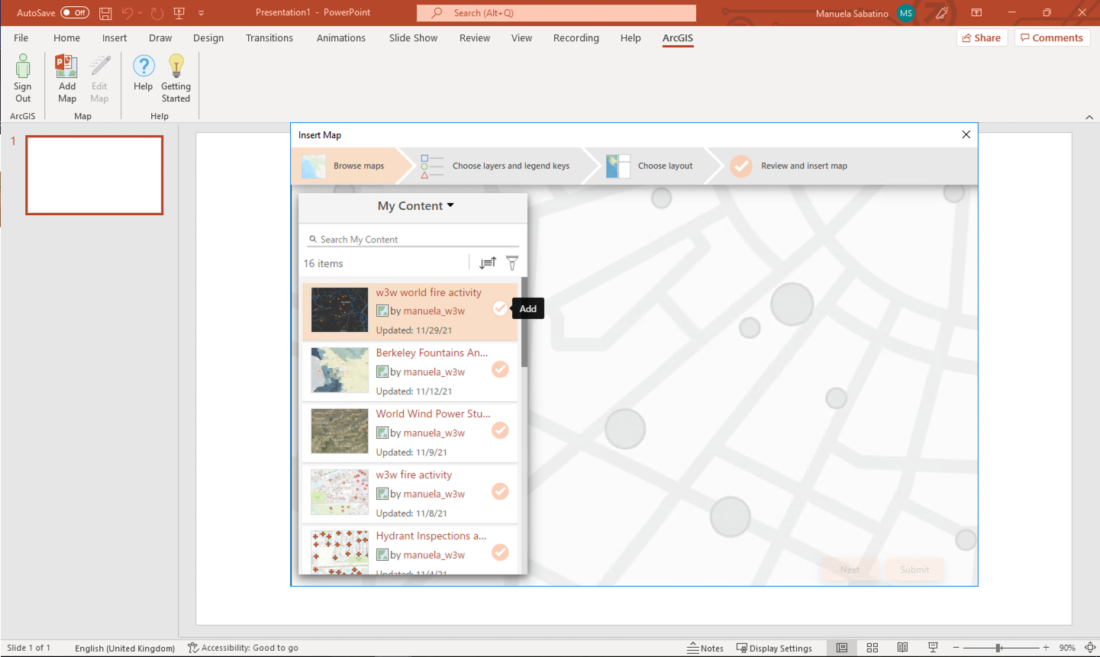Image resolution: width=1100 pixels, height=657 pixels.
Task: Click the Add Map ribbon button
Action: click(67, 78)
